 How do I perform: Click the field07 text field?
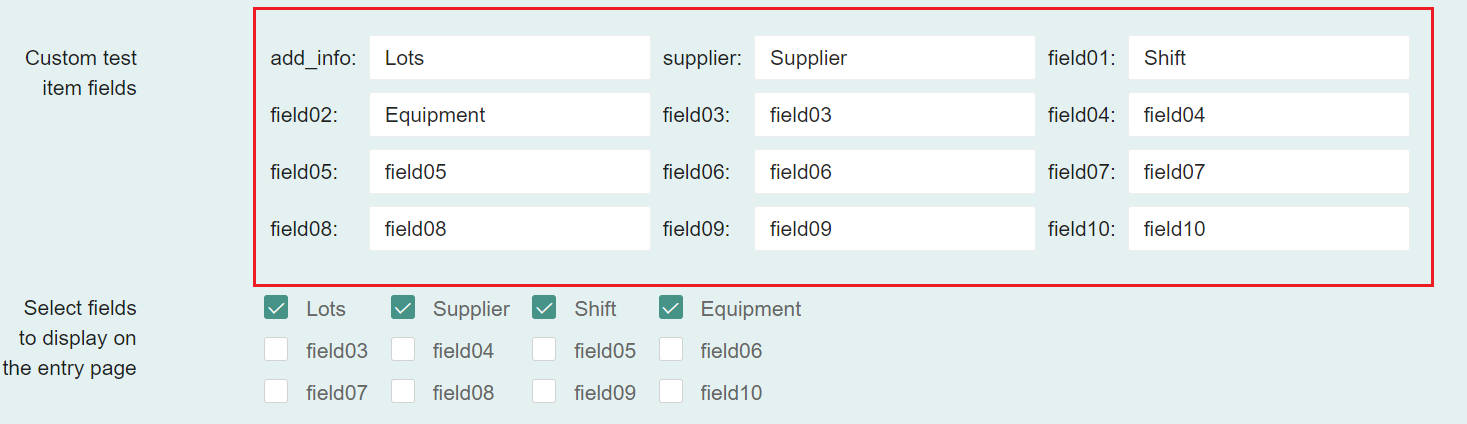[x=1268, y=172]
